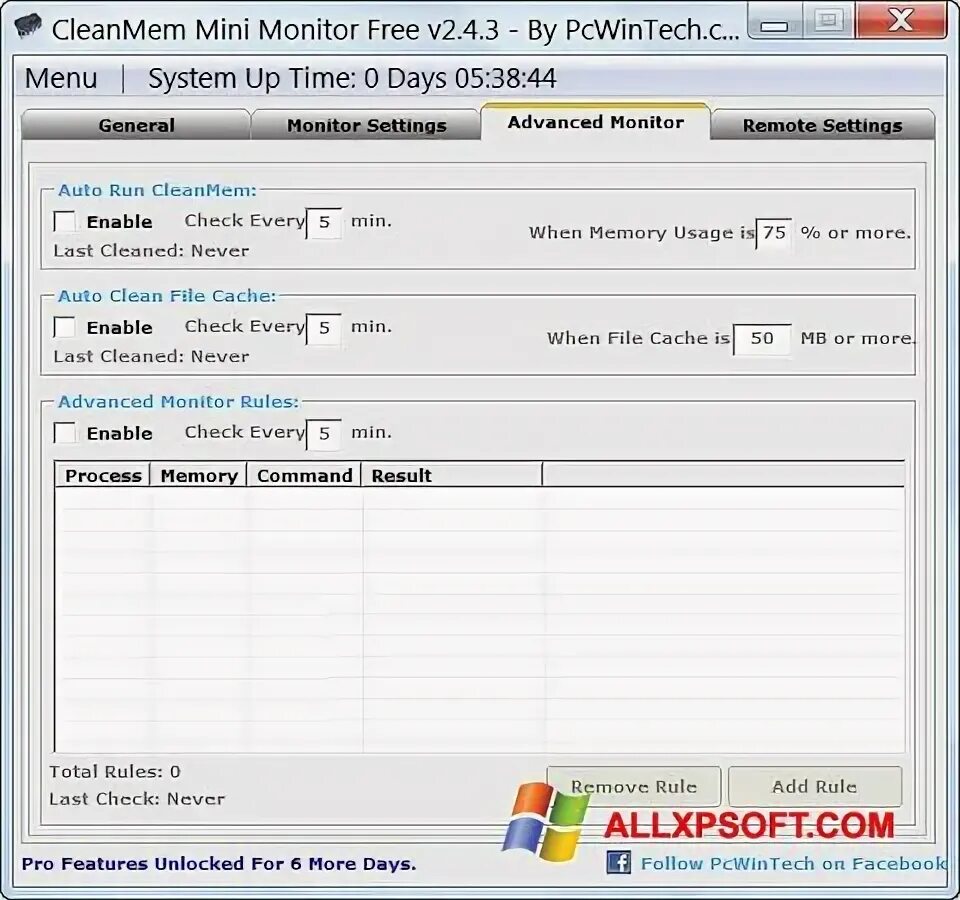Click Check Every field under Auto Run CleanMem
This screenshot has width=960, height=900.
[x=324, y=222]
